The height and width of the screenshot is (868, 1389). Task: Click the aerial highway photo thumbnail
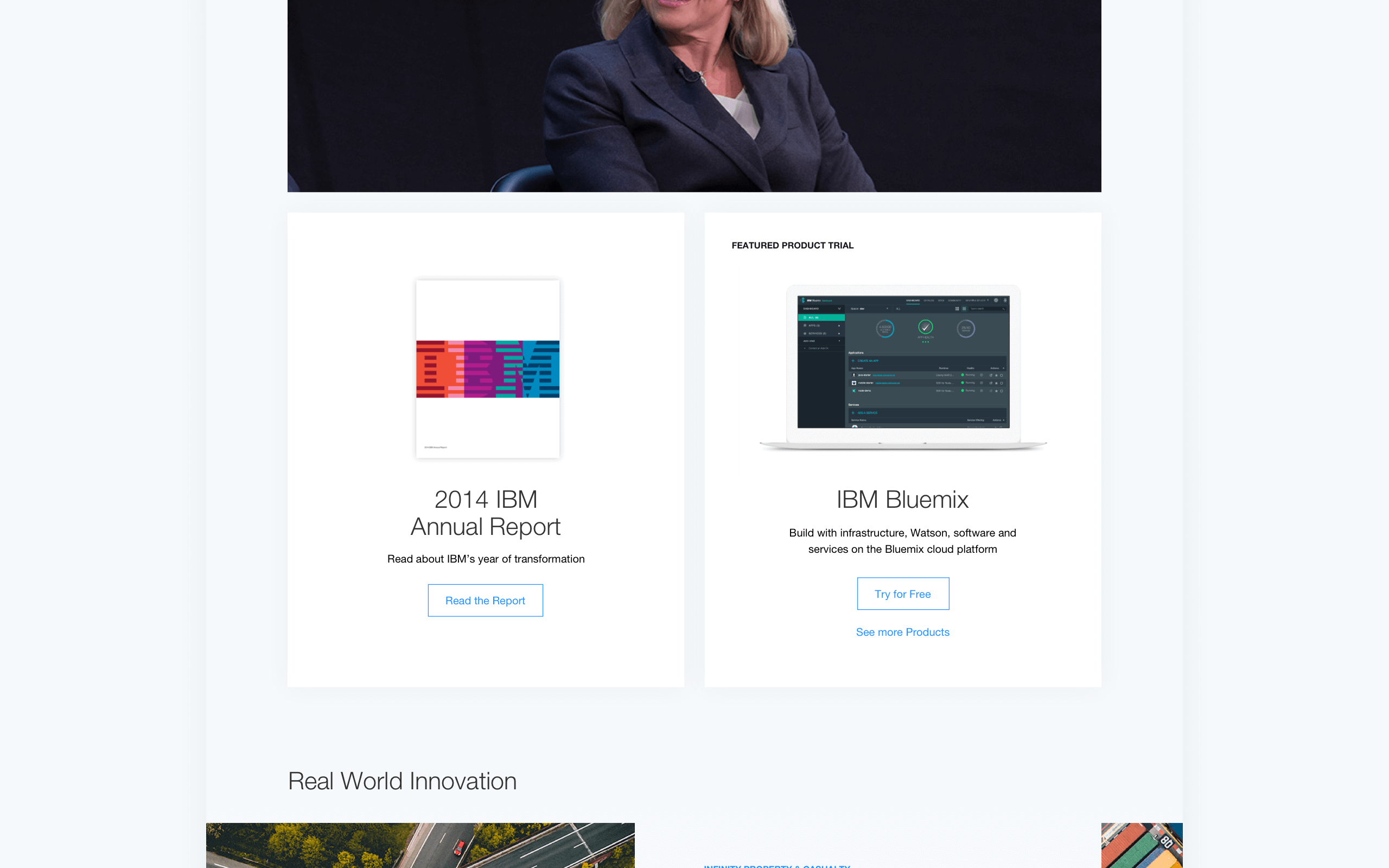coord(420,845)
